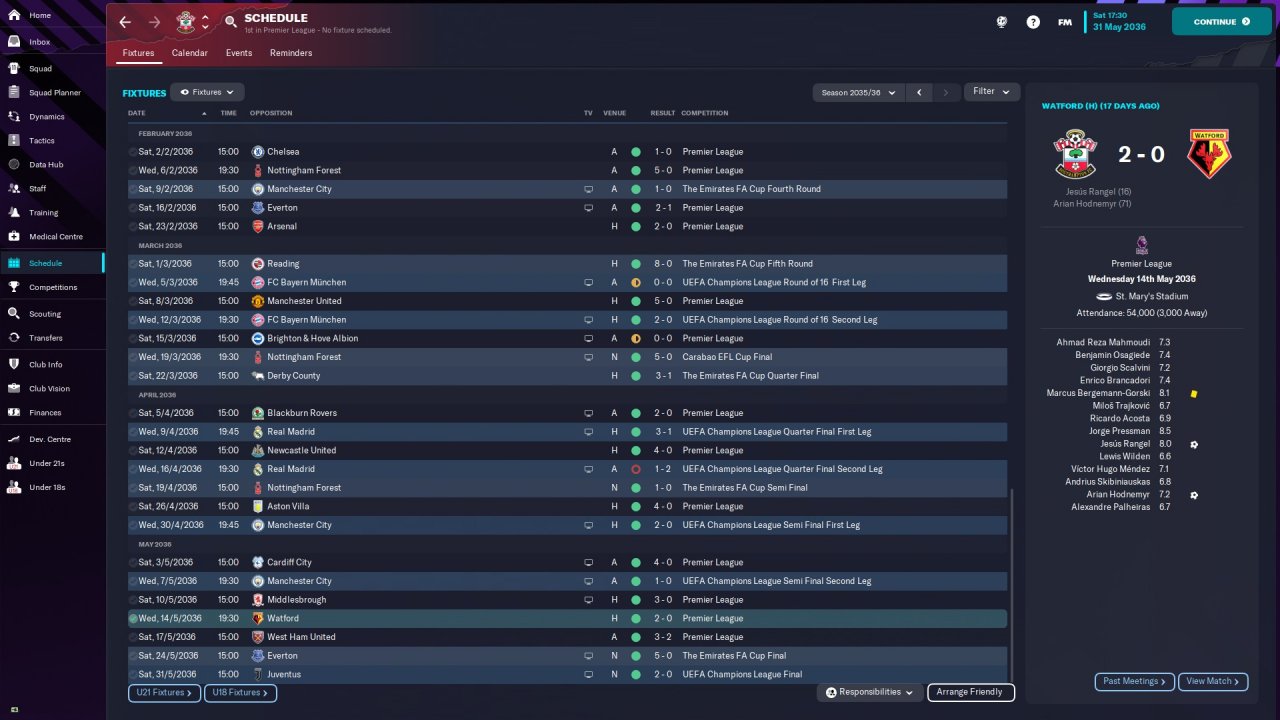The height and width of the screenshot is (720, 1280).
Task: Click the Past Meetings button
Action: coord(1135,681)
